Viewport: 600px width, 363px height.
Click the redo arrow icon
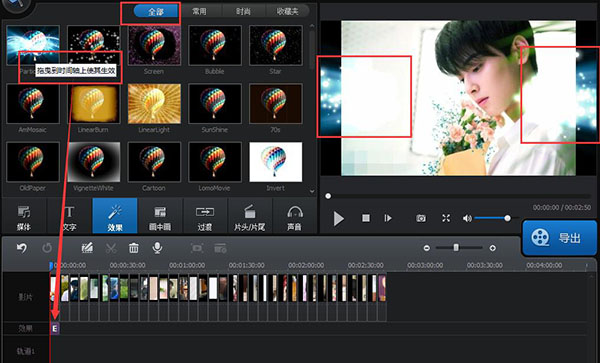pos(47,248)
